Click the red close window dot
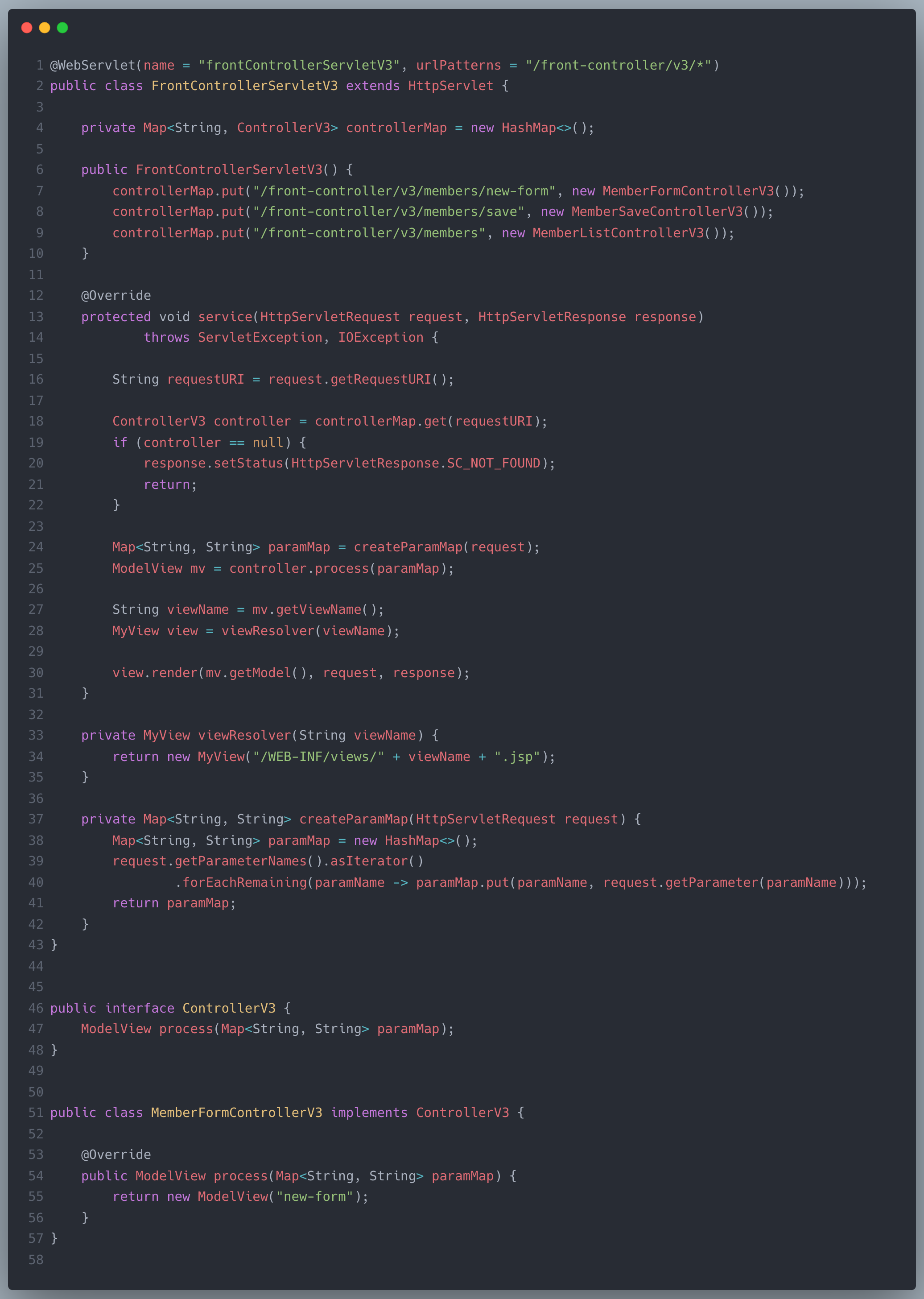Image resolution: width=924 pixels, height=1299 pixels. [27, 27]
